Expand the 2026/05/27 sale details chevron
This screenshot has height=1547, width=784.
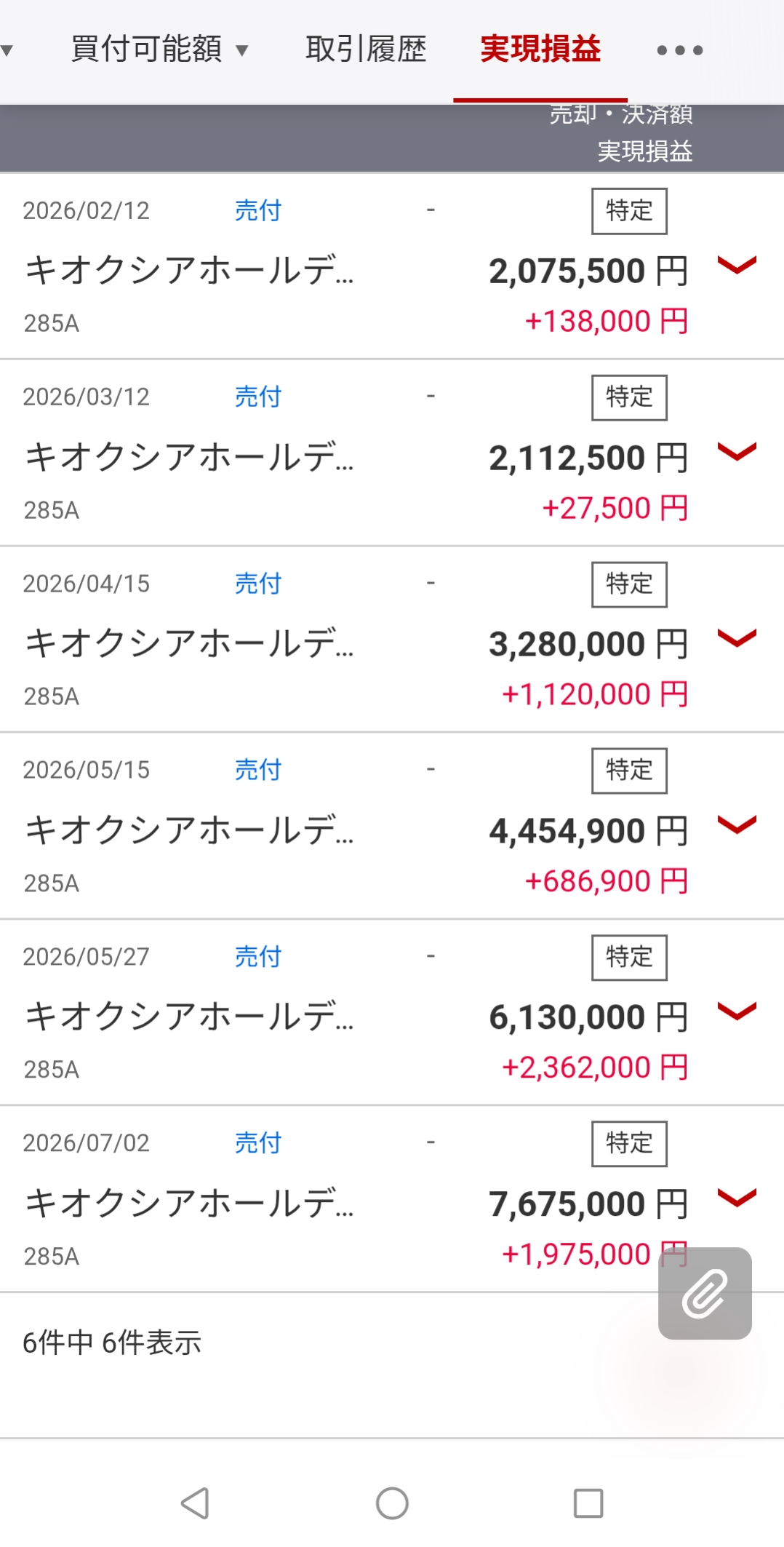pos(737,1010)
